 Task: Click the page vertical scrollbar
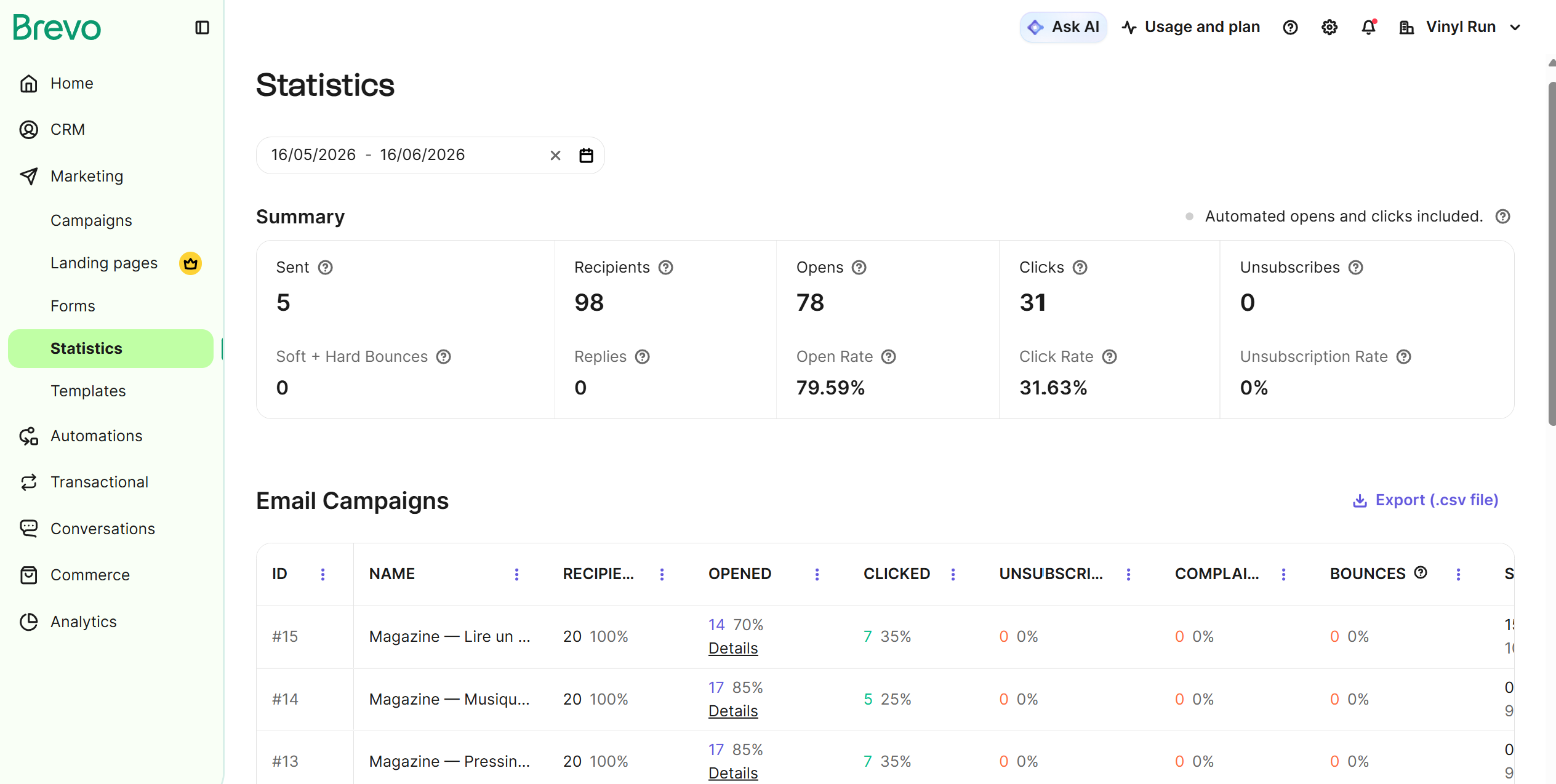[x=1551, y=252]
